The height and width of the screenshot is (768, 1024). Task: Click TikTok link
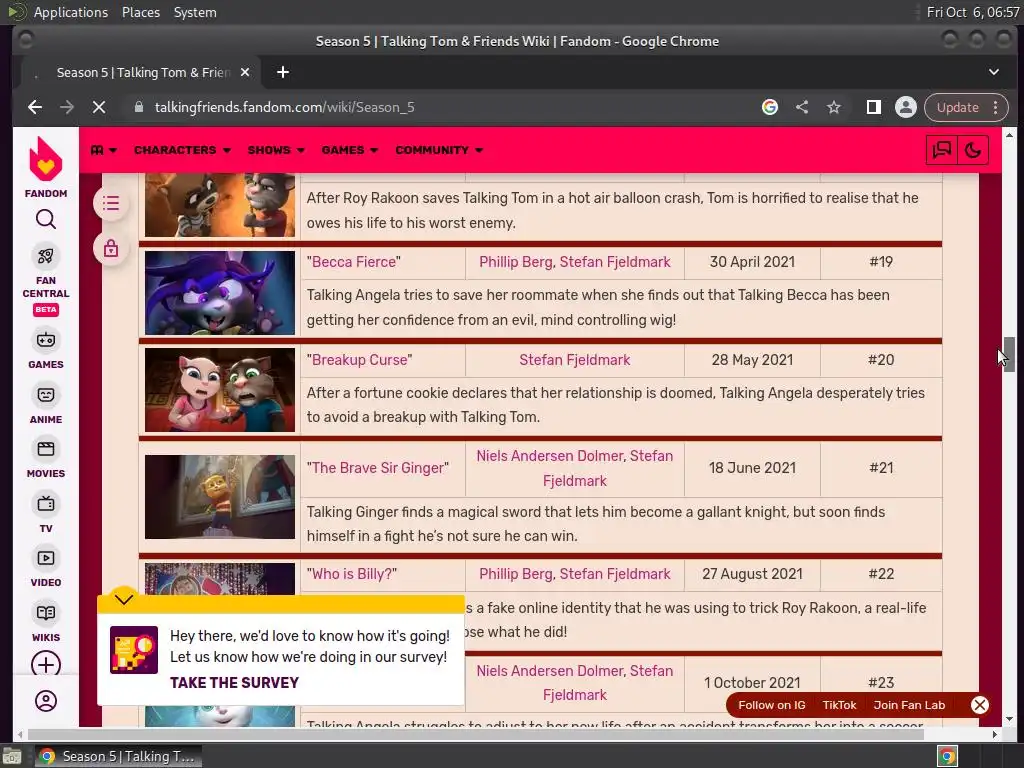839,705
